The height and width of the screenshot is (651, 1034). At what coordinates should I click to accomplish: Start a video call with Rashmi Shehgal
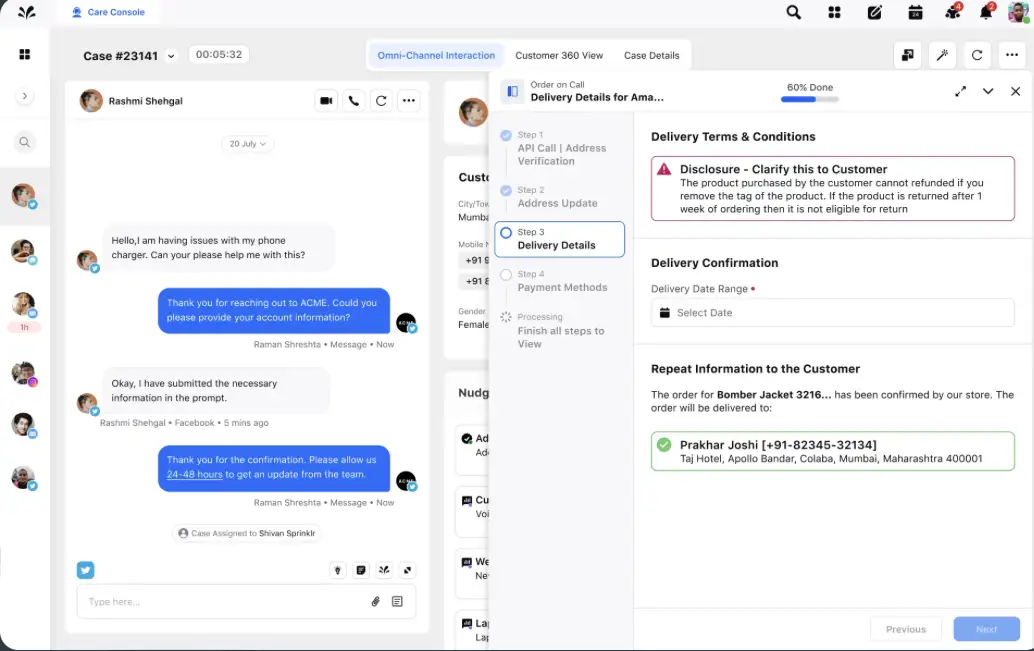click(x=326, y=101)
